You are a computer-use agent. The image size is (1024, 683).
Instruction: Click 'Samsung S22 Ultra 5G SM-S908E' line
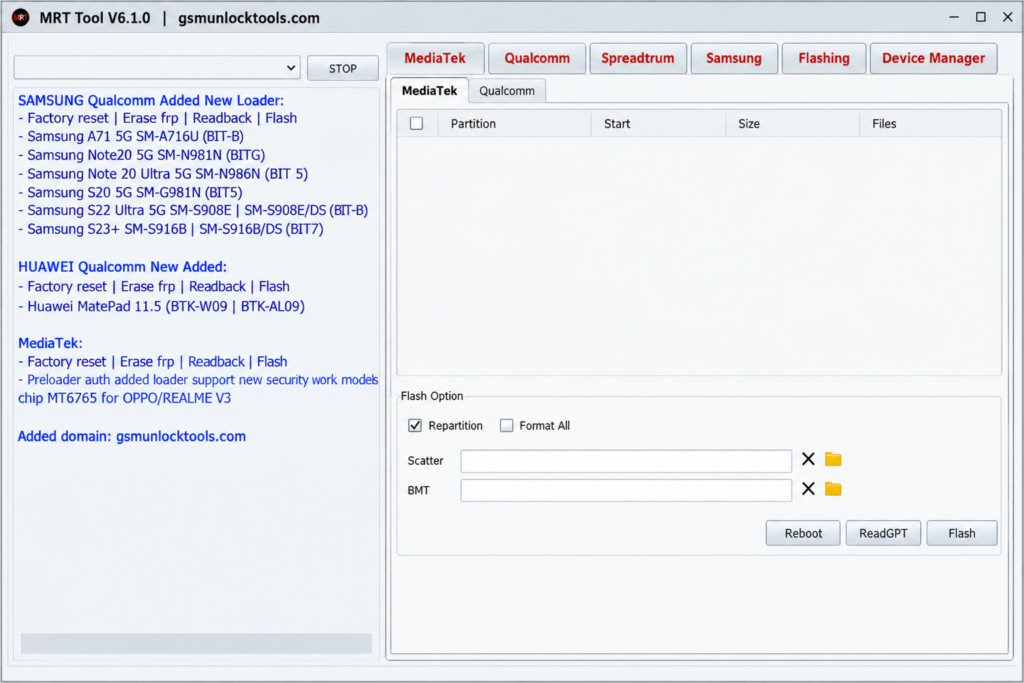[193, 210]
